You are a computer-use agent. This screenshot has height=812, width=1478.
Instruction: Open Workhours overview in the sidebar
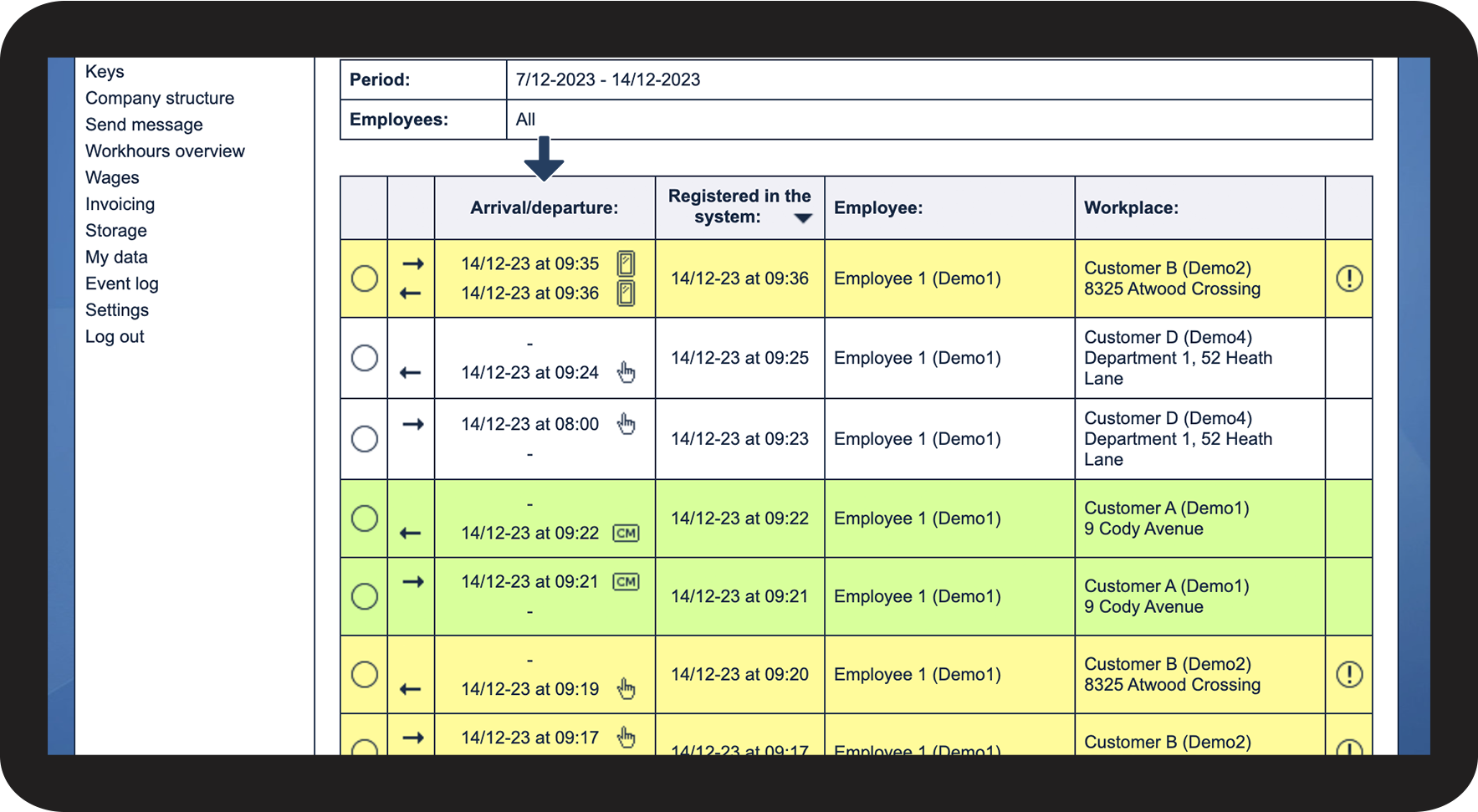click(x=165, y=151)
